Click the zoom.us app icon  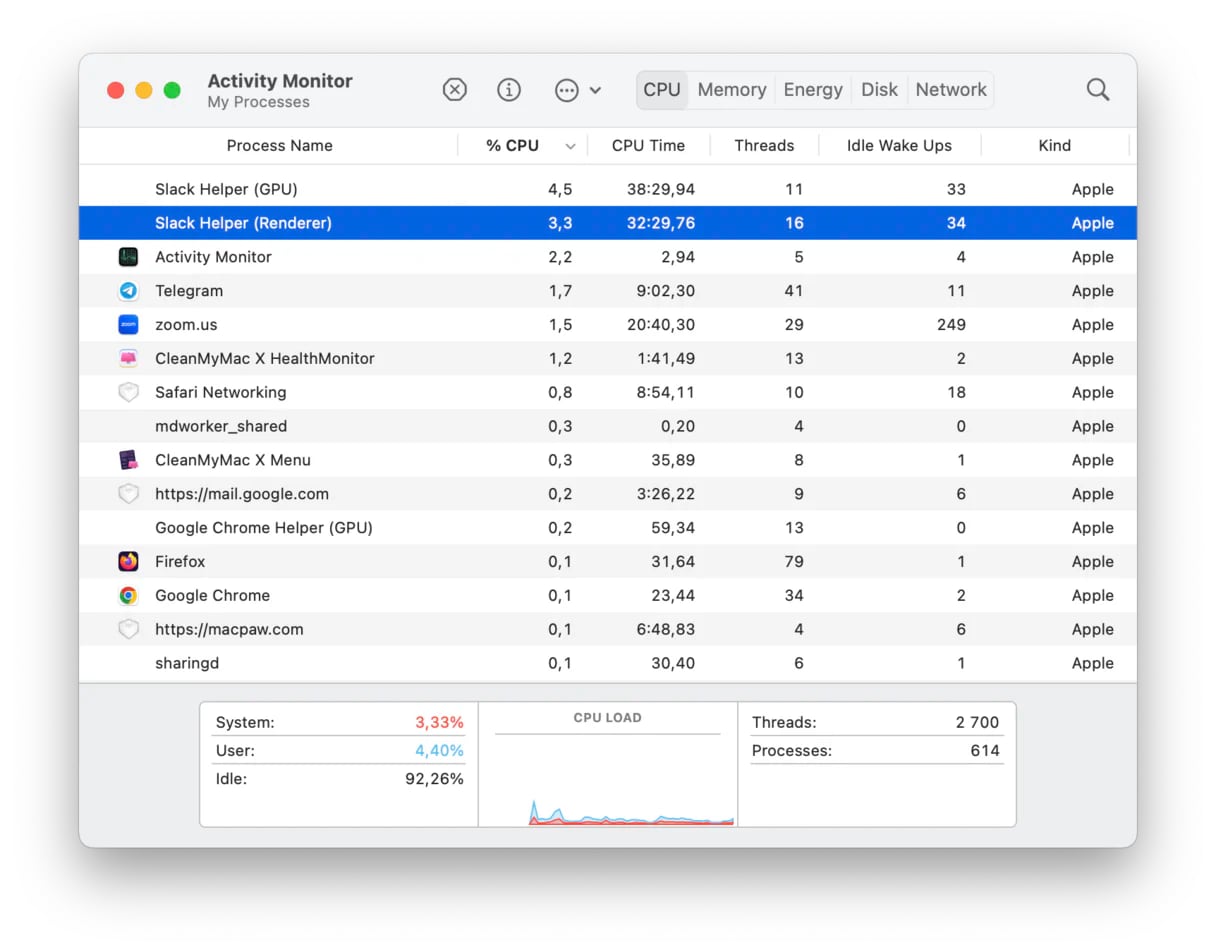pos(128,325)
